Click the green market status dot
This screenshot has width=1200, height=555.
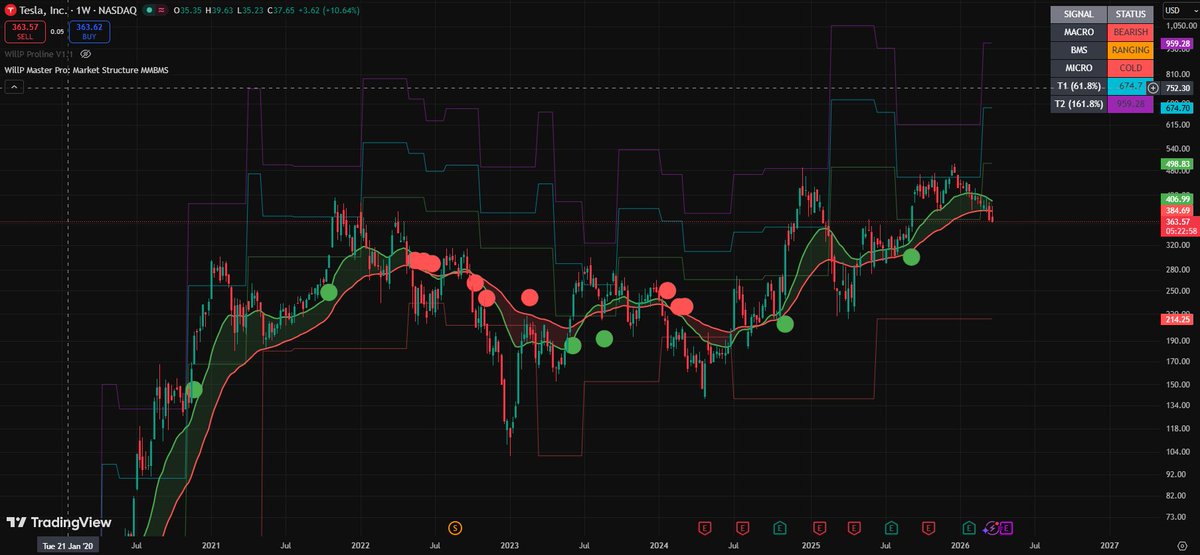tap(147, 10)
